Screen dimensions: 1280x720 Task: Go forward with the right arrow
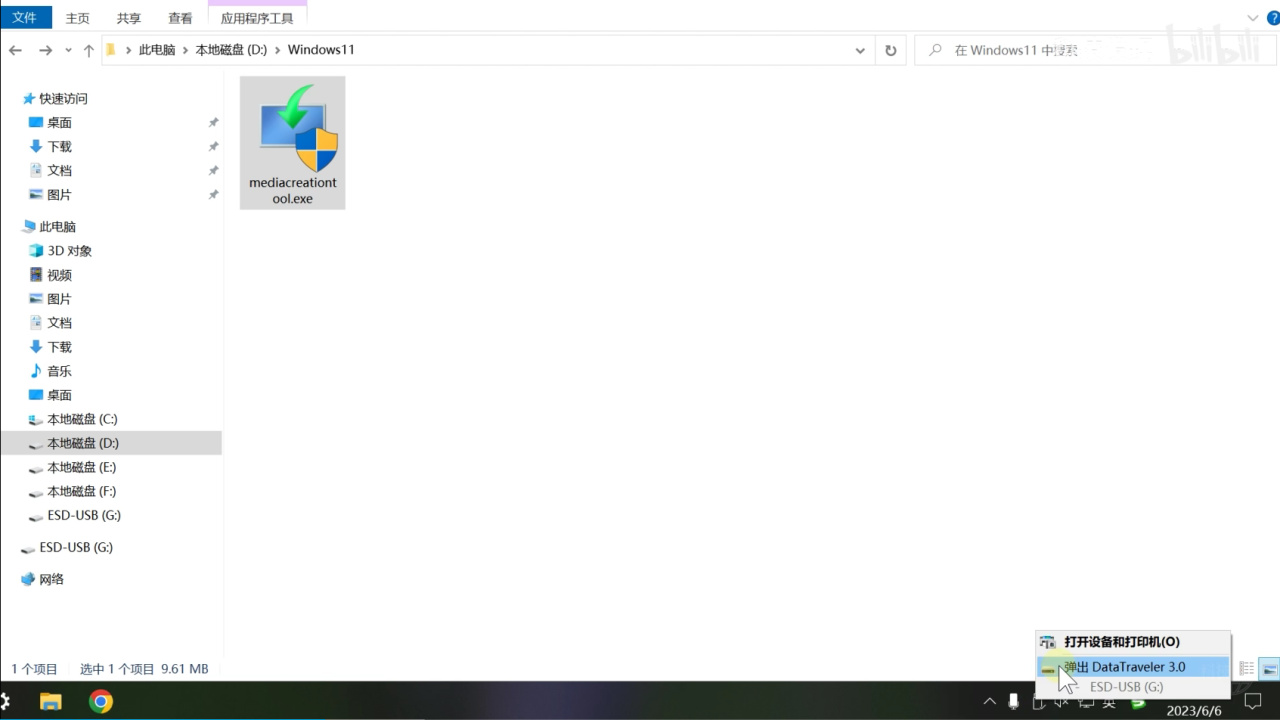(x=45, y=50)
